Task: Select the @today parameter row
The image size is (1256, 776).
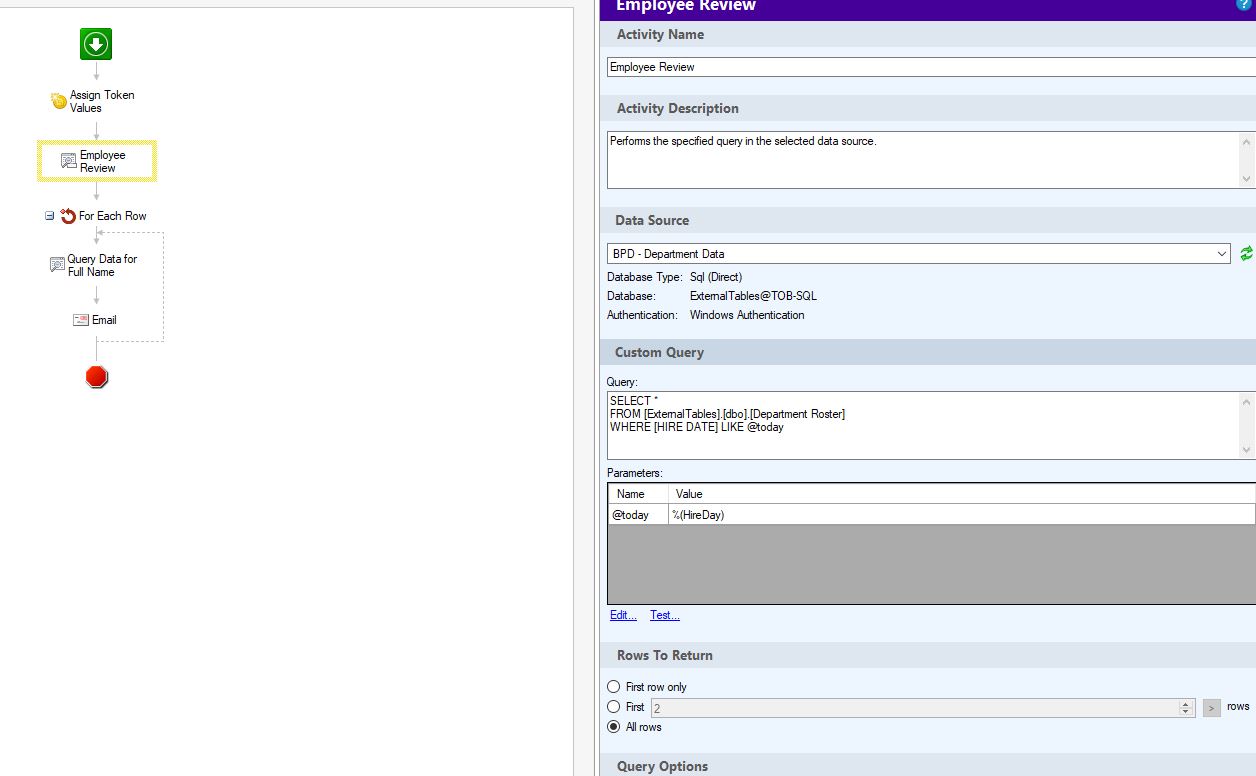Action: click(x=637, y=515)
